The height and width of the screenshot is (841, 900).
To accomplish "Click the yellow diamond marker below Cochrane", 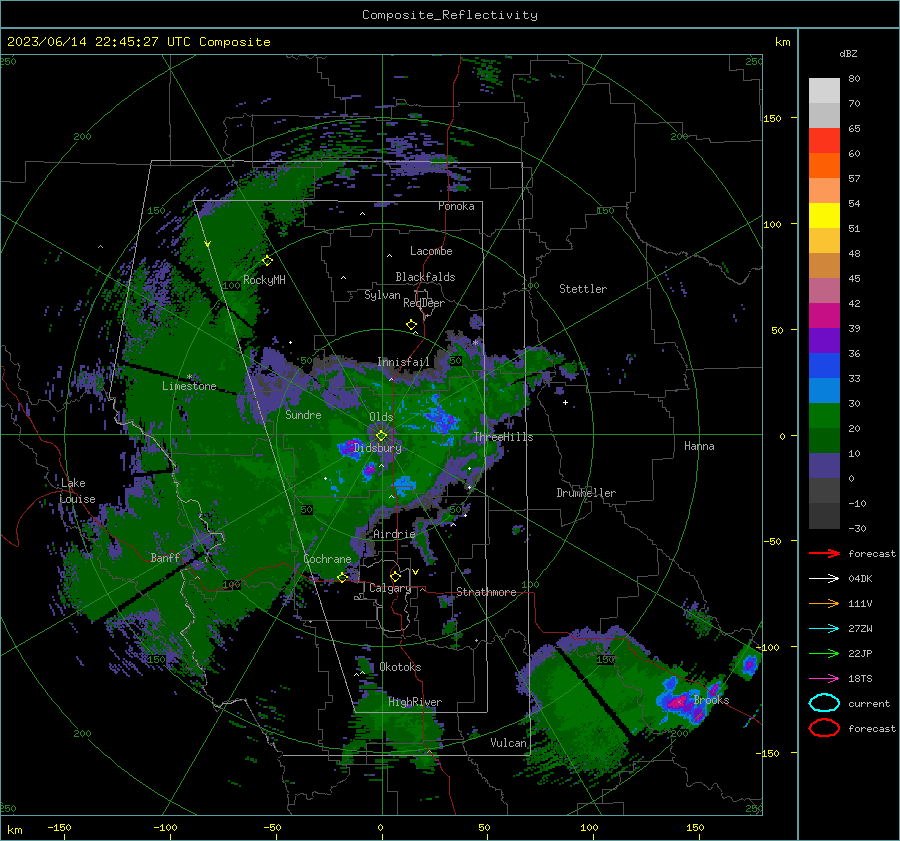I will (343, 577).
